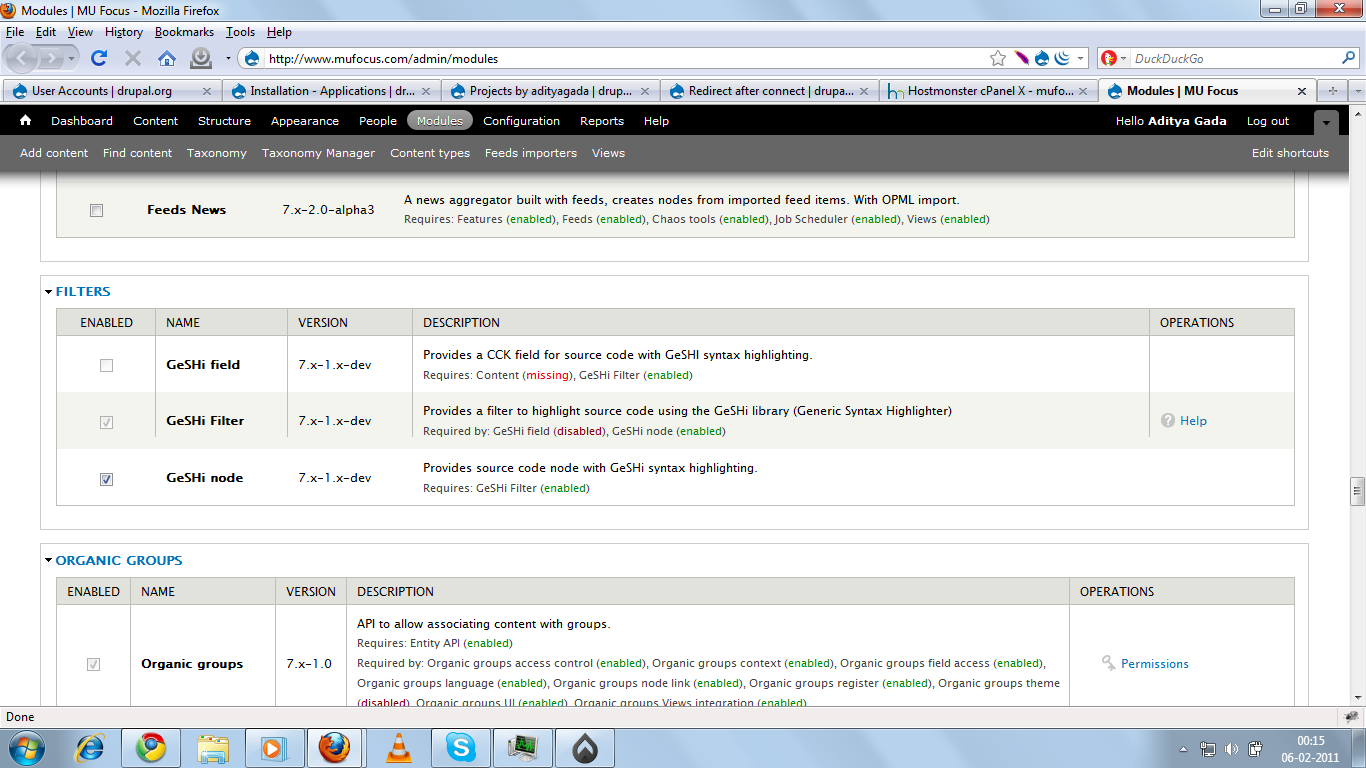Screen dimensions: 1366x768
Task: Open the Structure admin section
Action: [x=224, y=121]
